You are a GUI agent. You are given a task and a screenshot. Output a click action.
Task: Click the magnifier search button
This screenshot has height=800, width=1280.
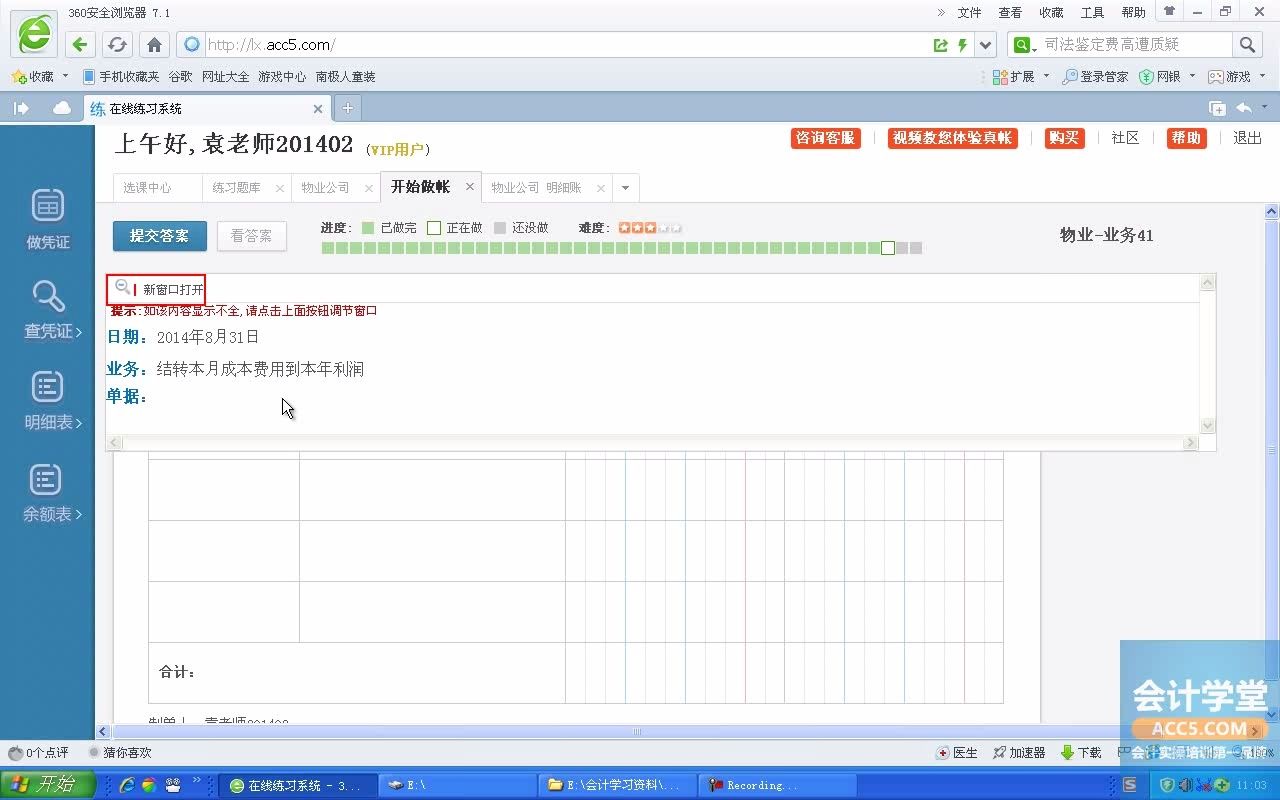click(1247, 44)
